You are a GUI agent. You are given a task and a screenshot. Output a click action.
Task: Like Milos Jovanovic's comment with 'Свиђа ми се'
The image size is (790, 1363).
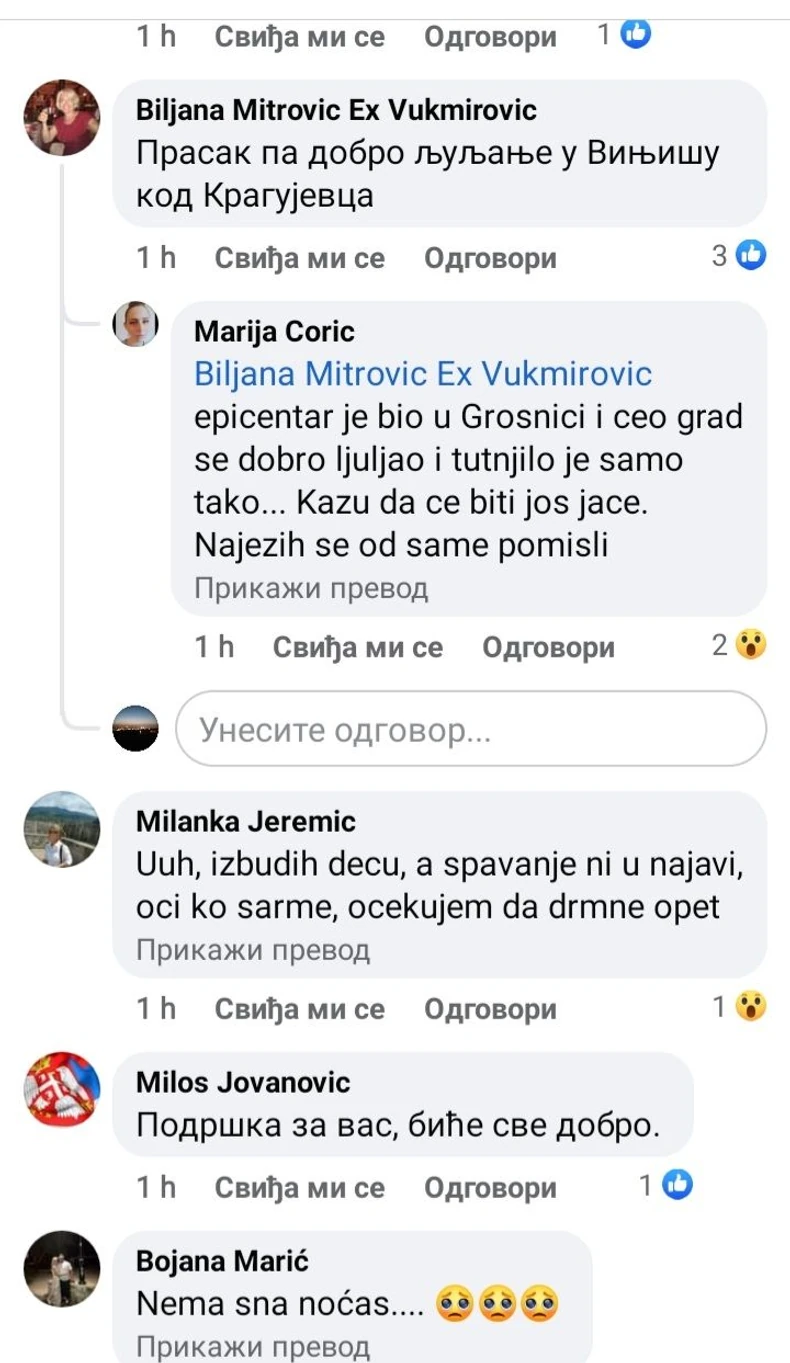point(299,1187)
